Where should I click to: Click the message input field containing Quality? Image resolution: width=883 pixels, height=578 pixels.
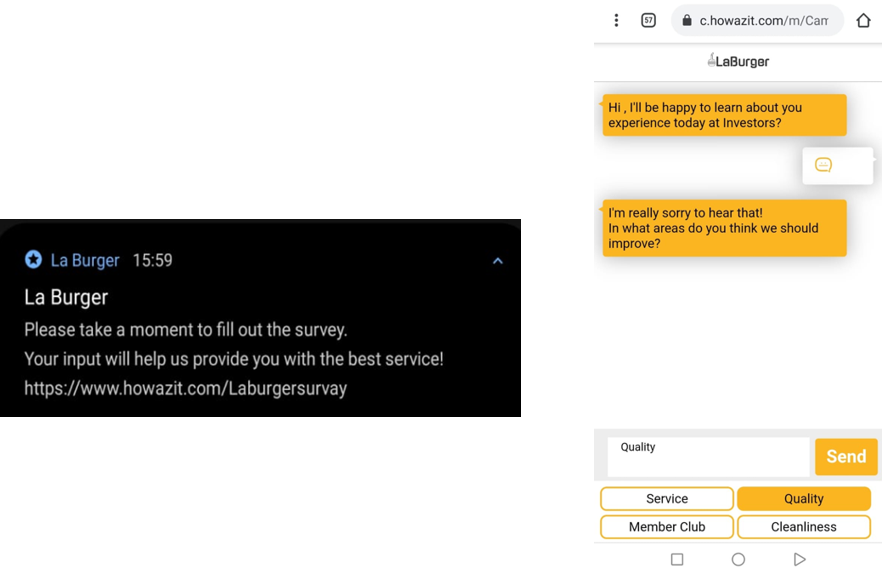pos(708,456)
